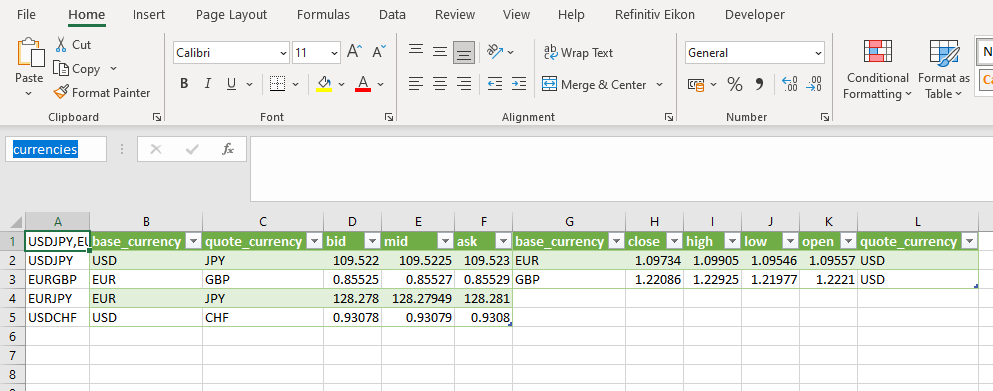Open Format as Table menu
The height and width of the screenshot is (391, 993).
coord(944,70)
